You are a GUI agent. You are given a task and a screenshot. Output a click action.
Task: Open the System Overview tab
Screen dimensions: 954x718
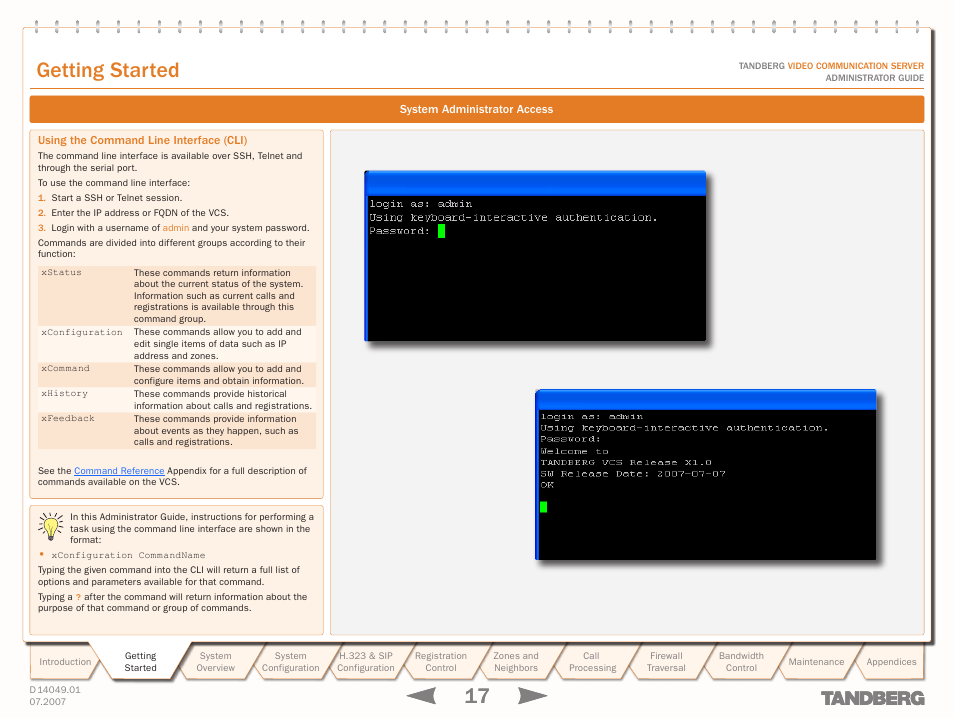click(x=215, y=662)
